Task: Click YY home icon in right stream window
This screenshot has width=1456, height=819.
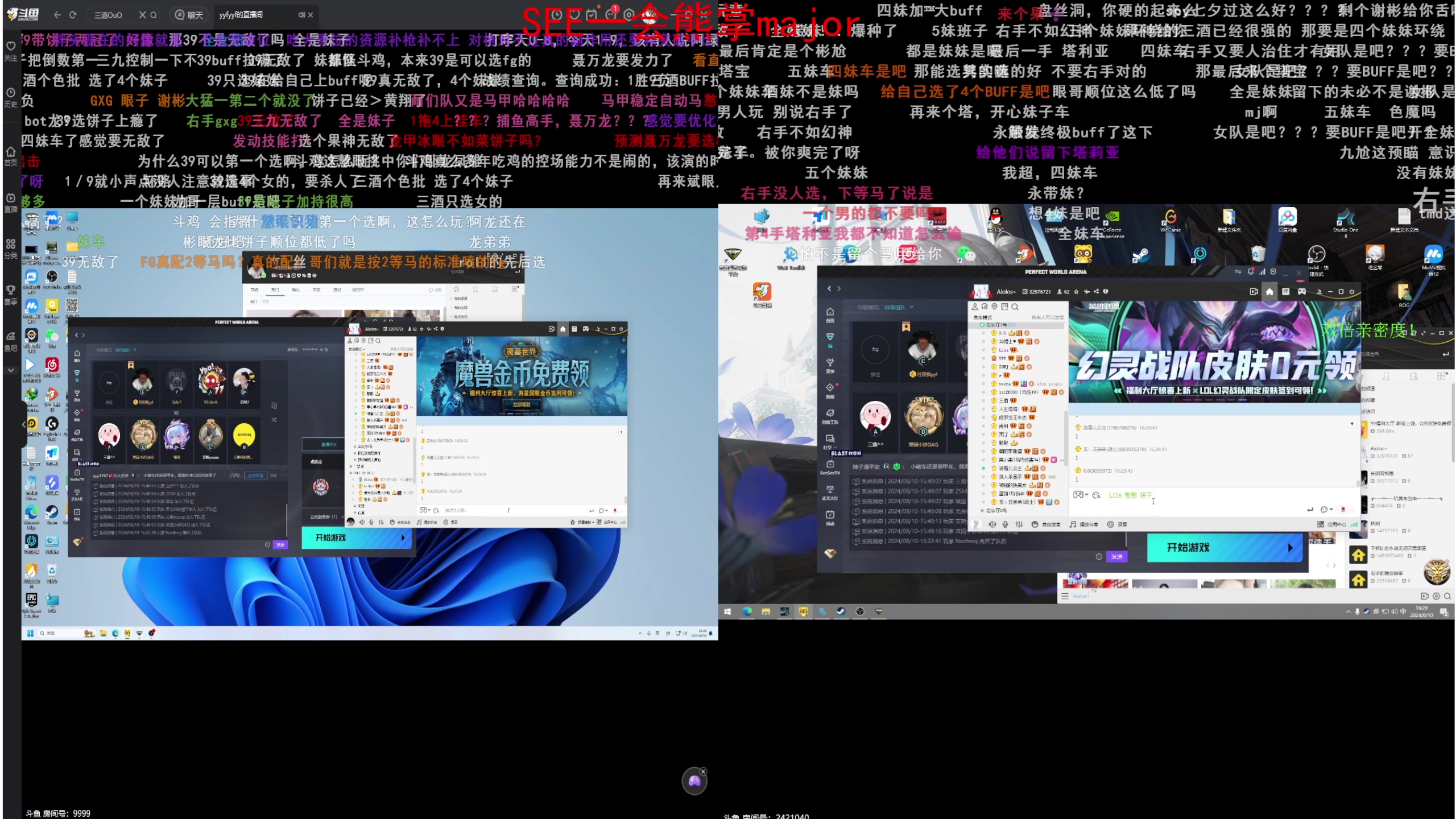Action: point(1269,292)
